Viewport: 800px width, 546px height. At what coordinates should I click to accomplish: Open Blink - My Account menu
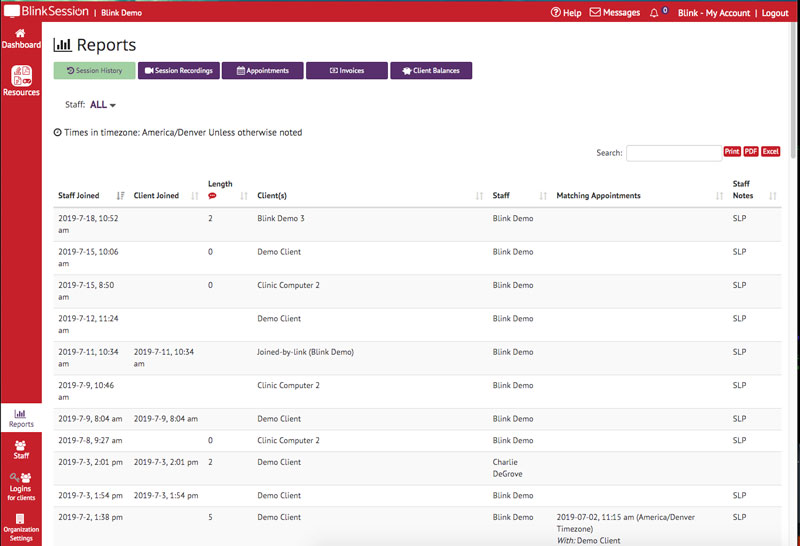(714, 13)
